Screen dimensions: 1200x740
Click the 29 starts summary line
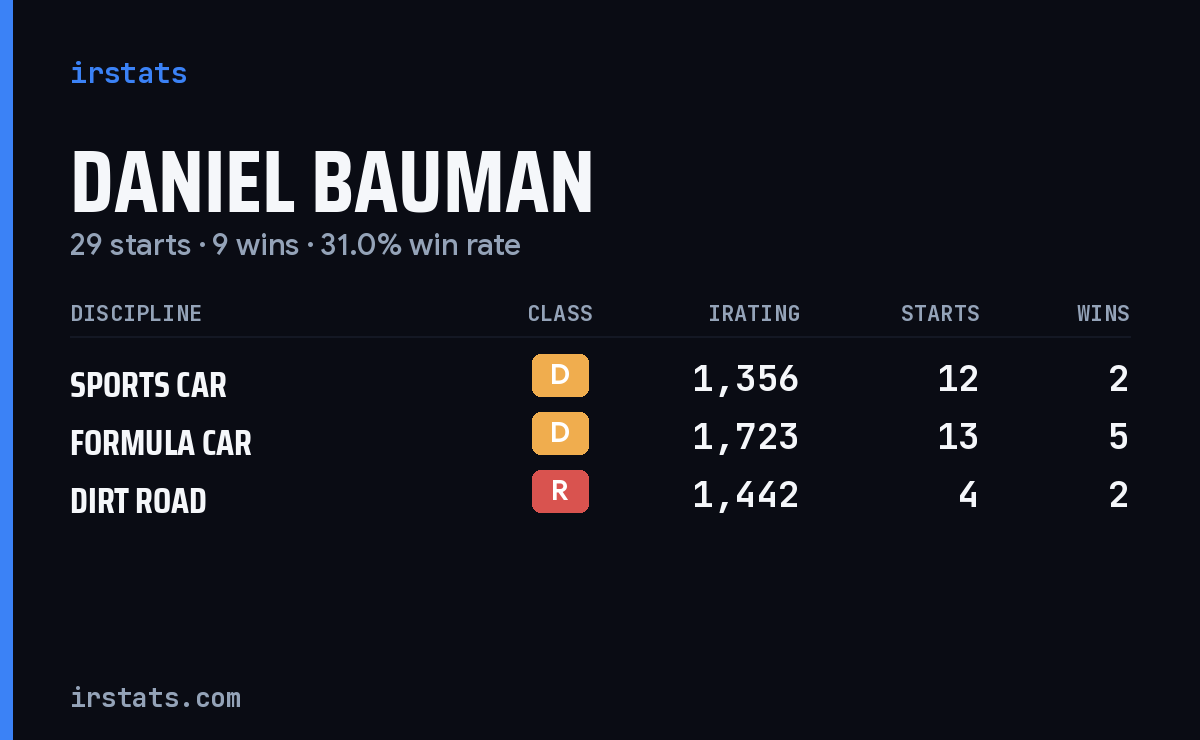[295, 245]
